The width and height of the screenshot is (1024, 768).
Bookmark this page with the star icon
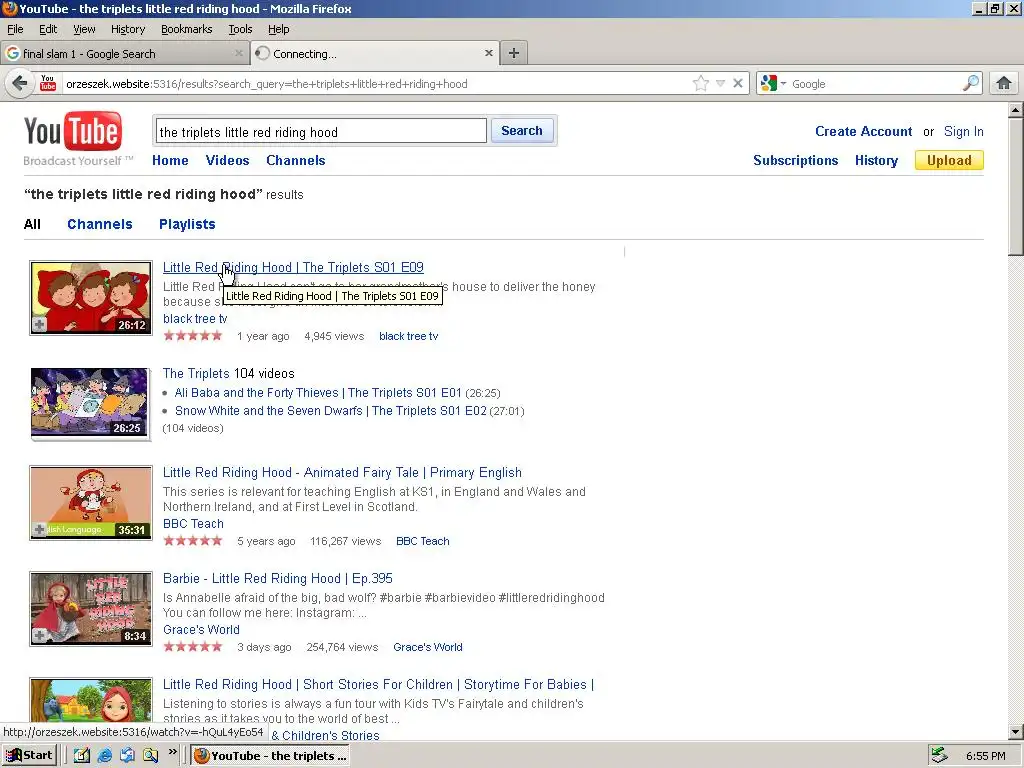click(x=701, y=84)
